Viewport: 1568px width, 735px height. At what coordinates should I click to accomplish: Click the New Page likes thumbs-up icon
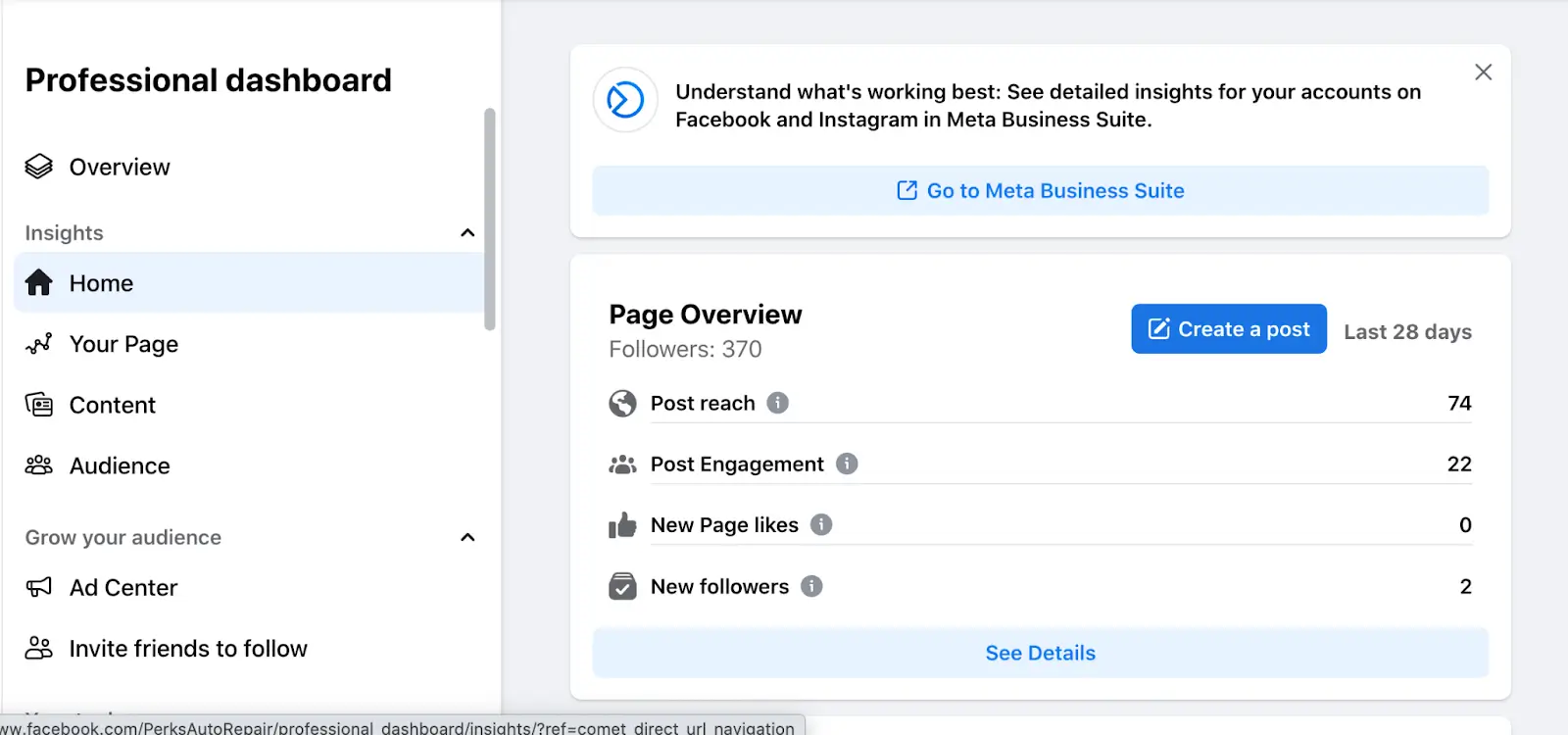622,525
